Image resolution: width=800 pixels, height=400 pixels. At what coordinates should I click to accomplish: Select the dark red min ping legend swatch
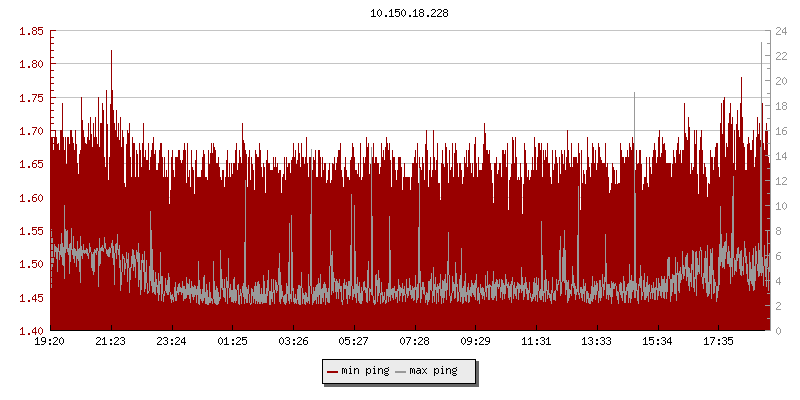click(331, 372)
